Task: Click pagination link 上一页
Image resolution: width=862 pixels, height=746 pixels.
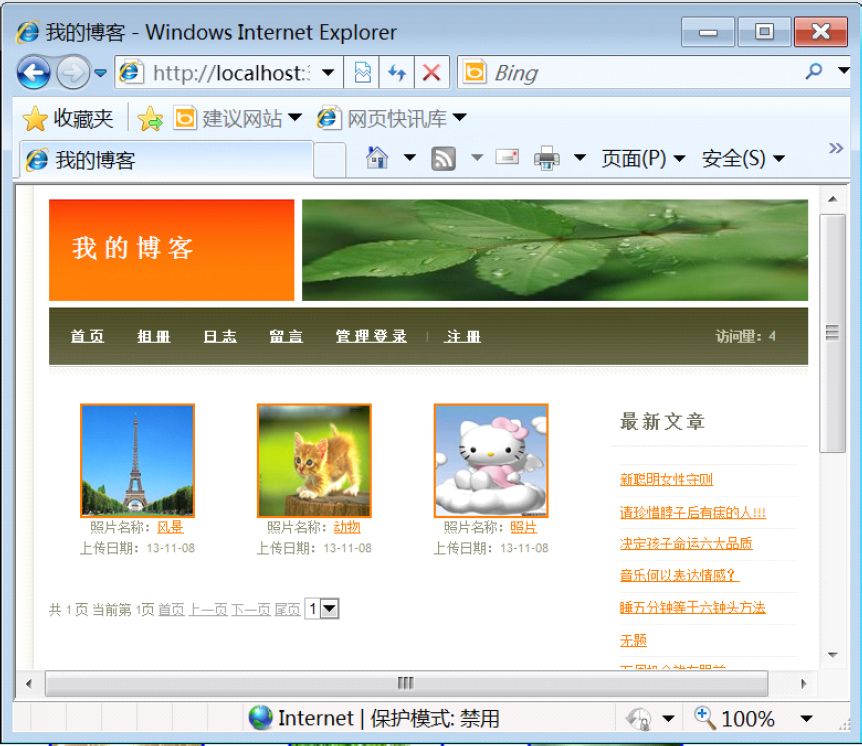Action: 208,609
